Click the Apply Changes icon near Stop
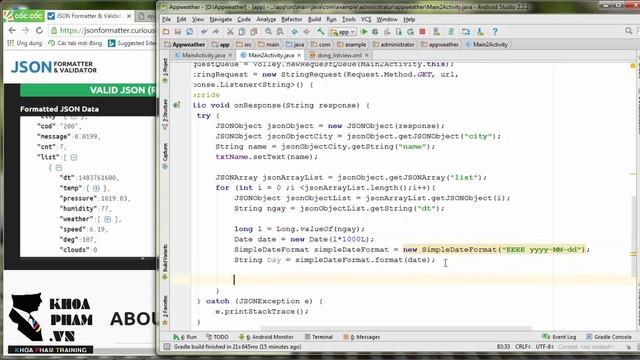 click(x=411, y=31)
